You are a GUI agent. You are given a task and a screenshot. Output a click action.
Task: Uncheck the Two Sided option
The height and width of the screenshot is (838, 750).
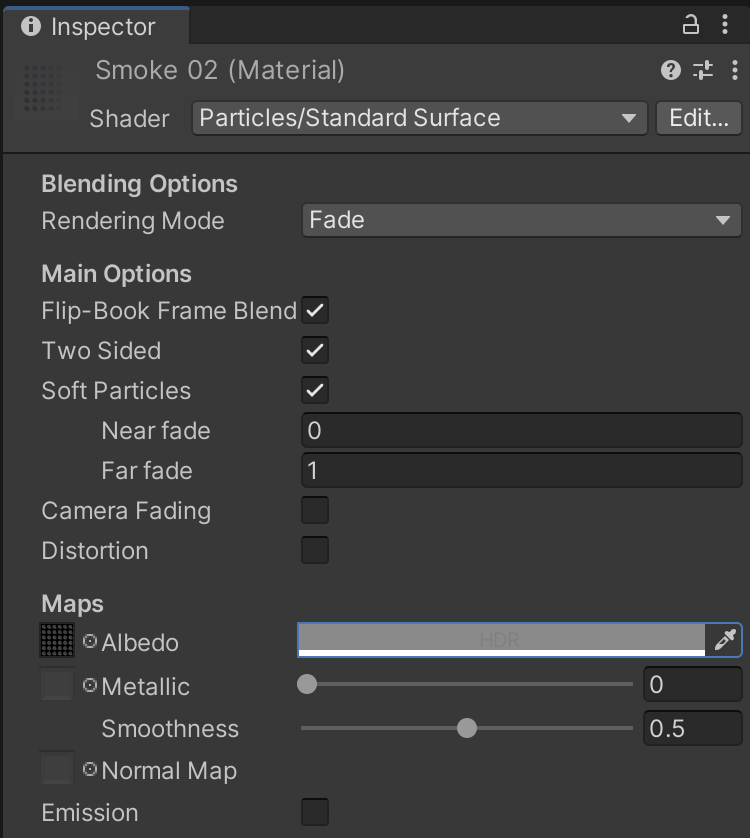tap(315, 351)
